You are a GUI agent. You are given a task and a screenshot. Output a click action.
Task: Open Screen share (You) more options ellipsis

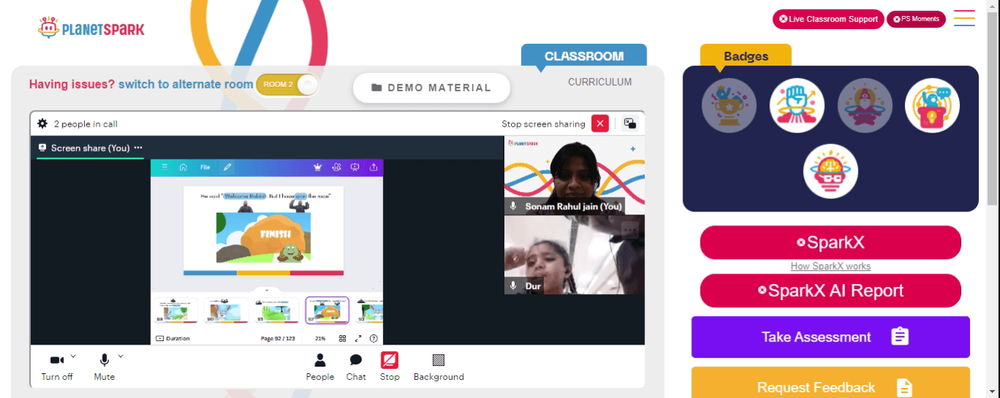pyautogui.click(x=138, y=148)
